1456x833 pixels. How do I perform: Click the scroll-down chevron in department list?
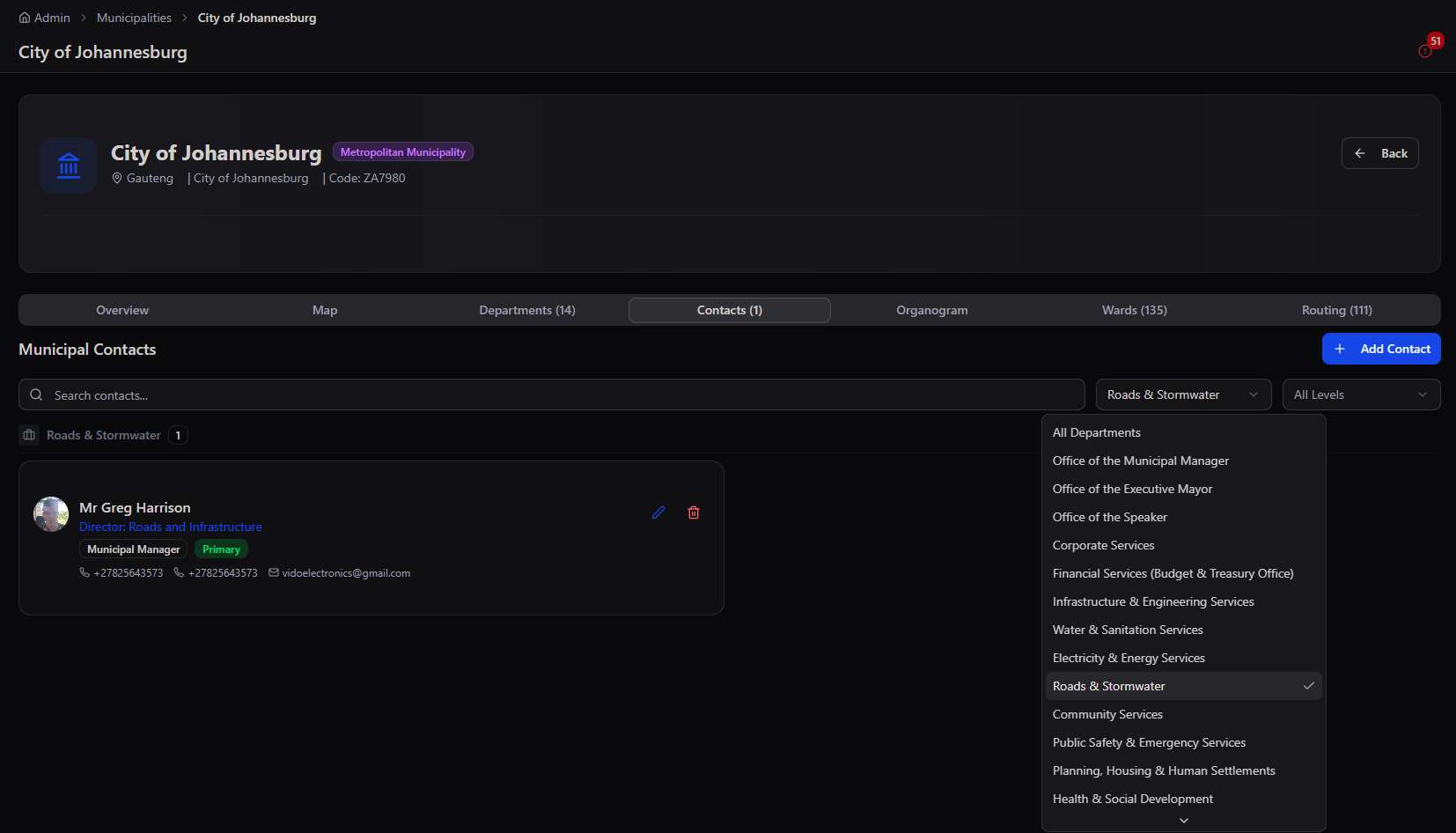click(1184, 821)
